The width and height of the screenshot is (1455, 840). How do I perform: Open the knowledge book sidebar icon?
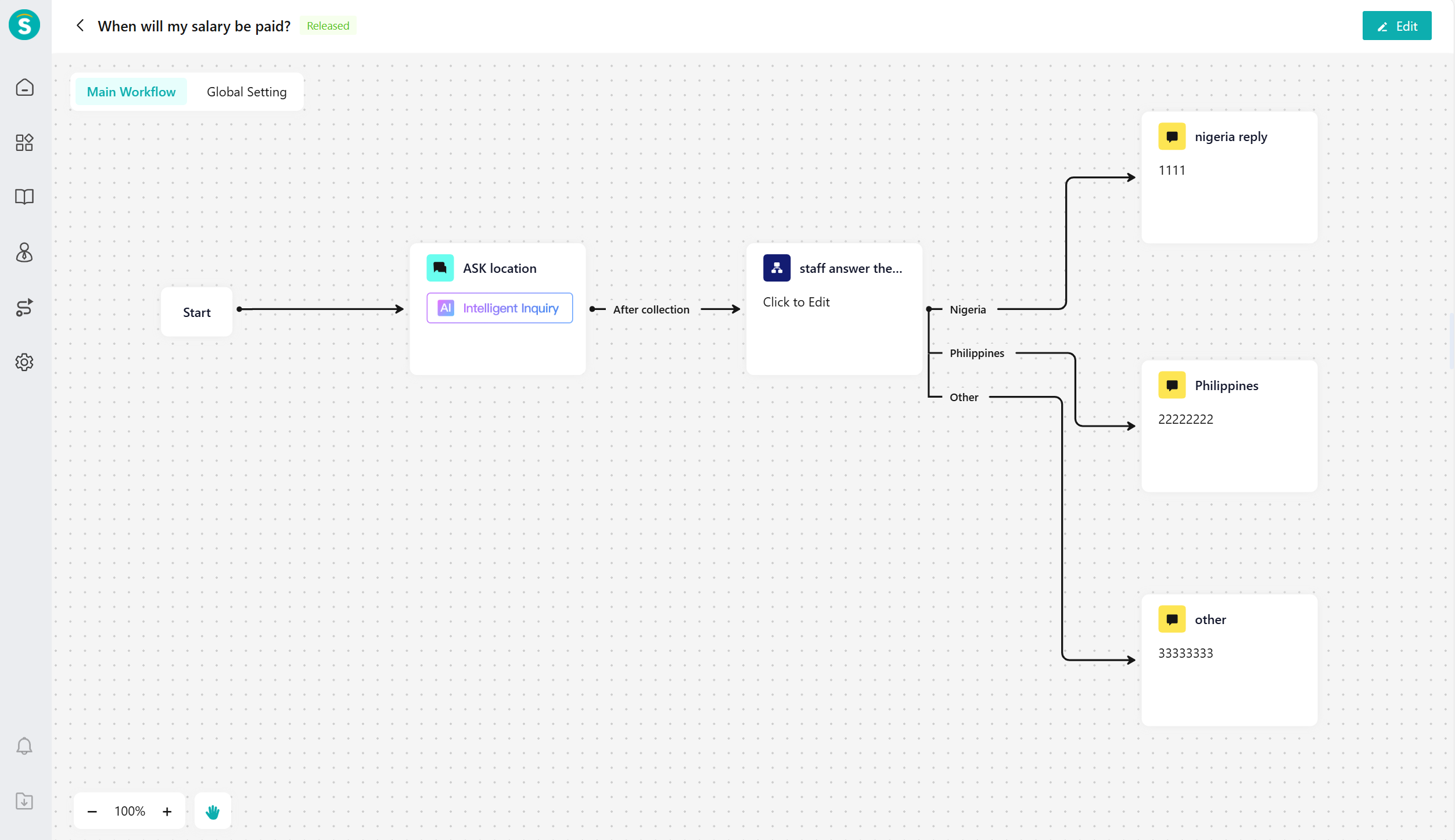[x=24, y=197]
